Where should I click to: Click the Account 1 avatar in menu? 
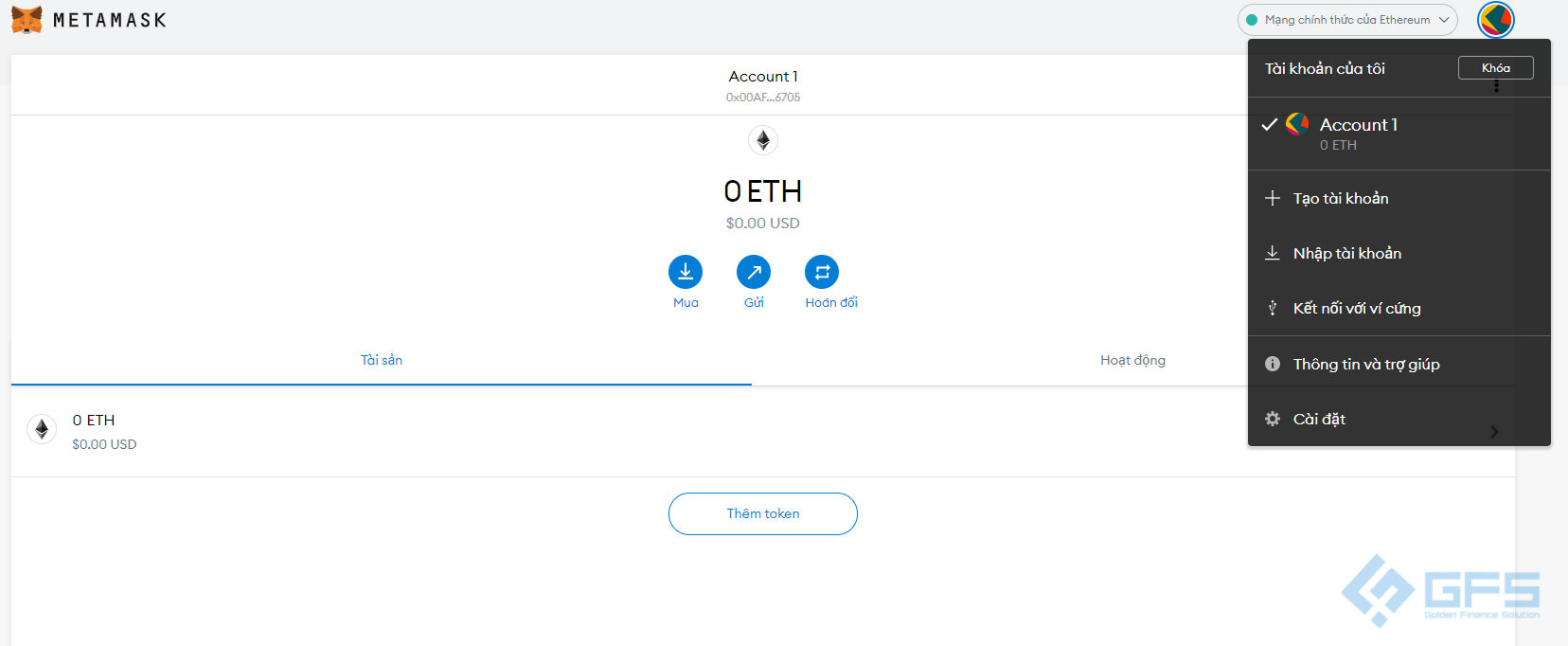point(1297,124)
